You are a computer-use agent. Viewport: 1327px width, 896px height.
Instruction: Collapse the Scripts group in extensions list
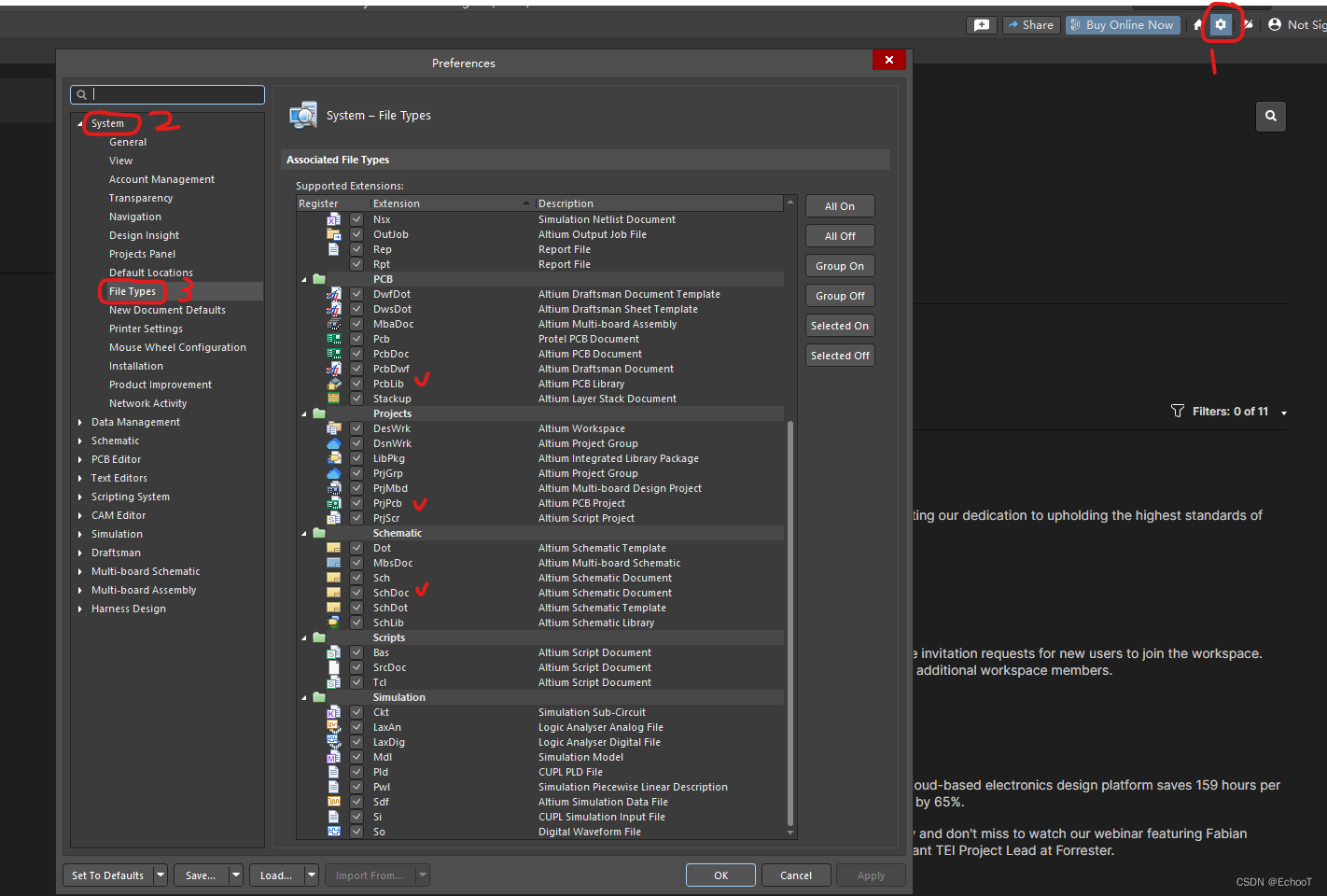click(x=304, y=638)
